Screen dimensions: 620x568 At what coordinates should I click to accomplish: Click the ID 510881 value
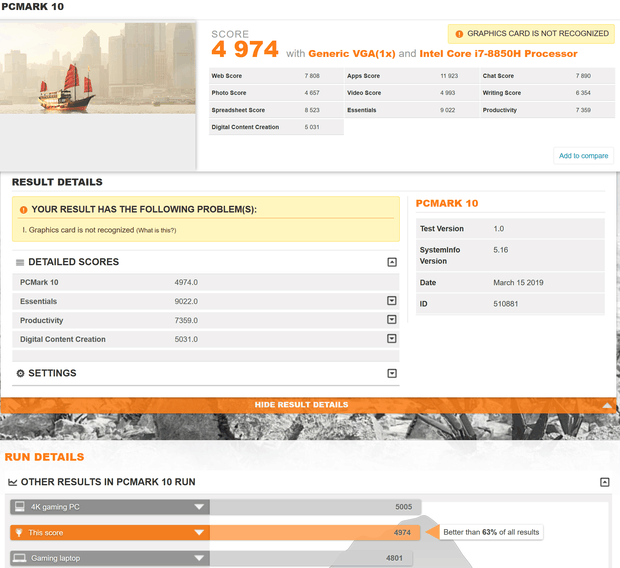506,304
